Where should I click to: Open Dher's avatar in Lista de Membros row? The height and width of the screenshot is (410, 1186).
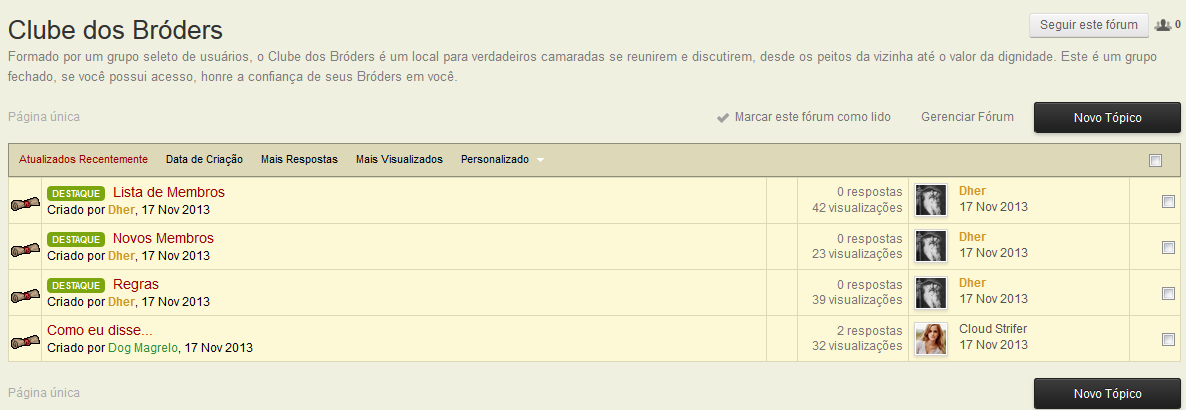(x=931, y=200)
